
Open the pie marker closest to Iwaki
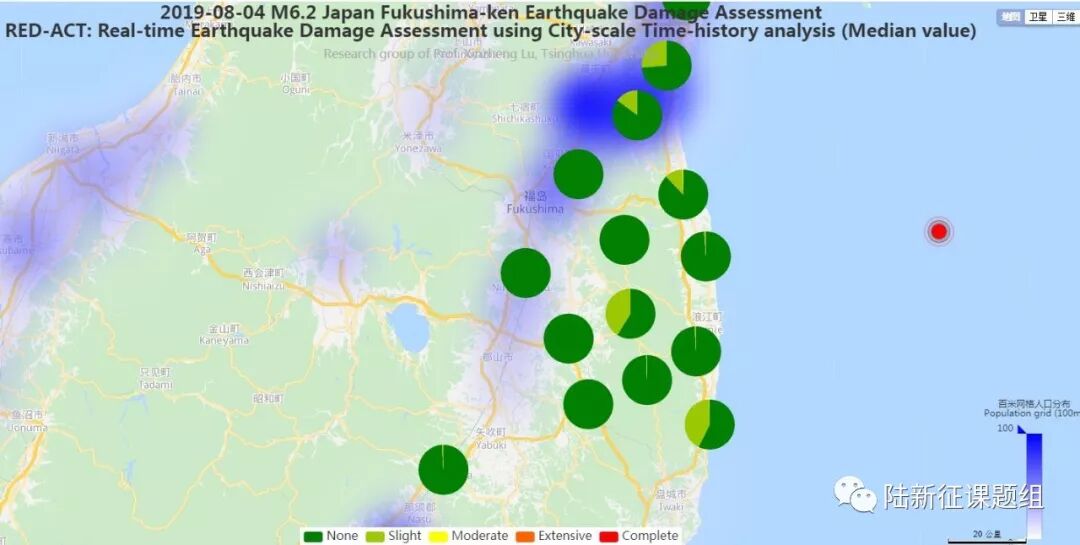(709, 424)
